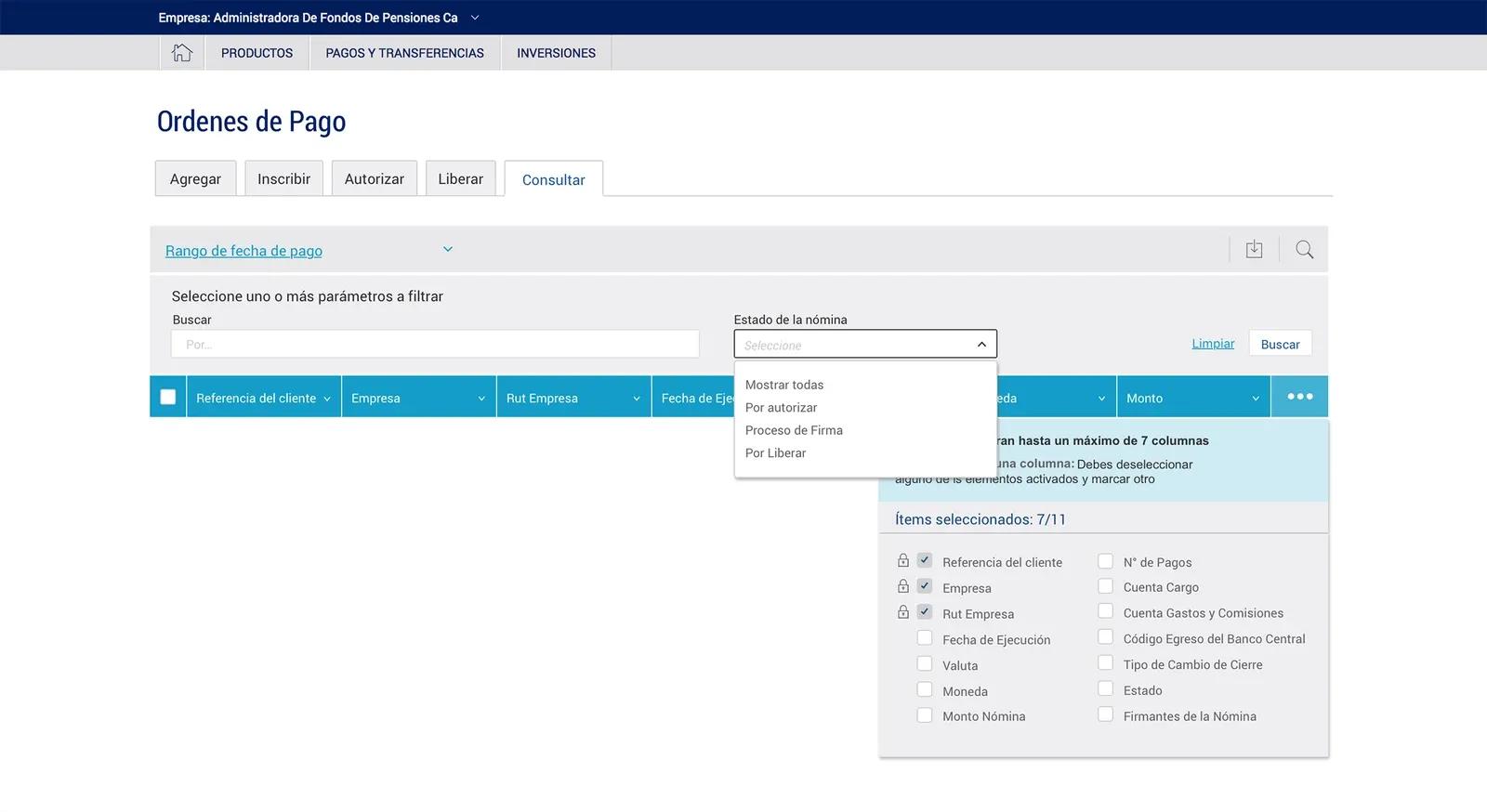The height and width of the screenshot is (812, 1487).
Task: Select Proceso de Firma option
Action: click(794, 430)
